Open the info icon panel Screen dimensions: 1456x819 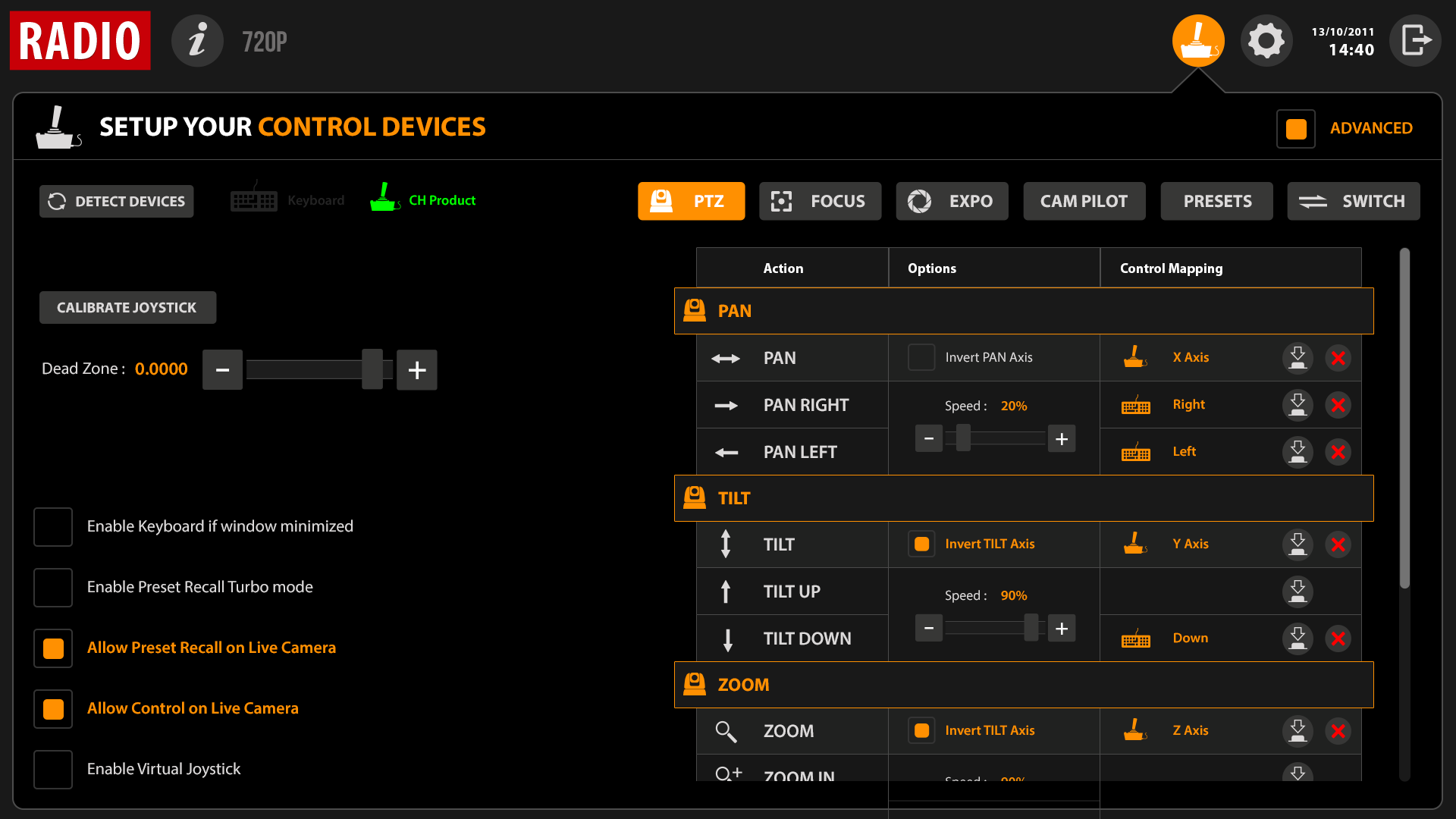tap(197, 41)
